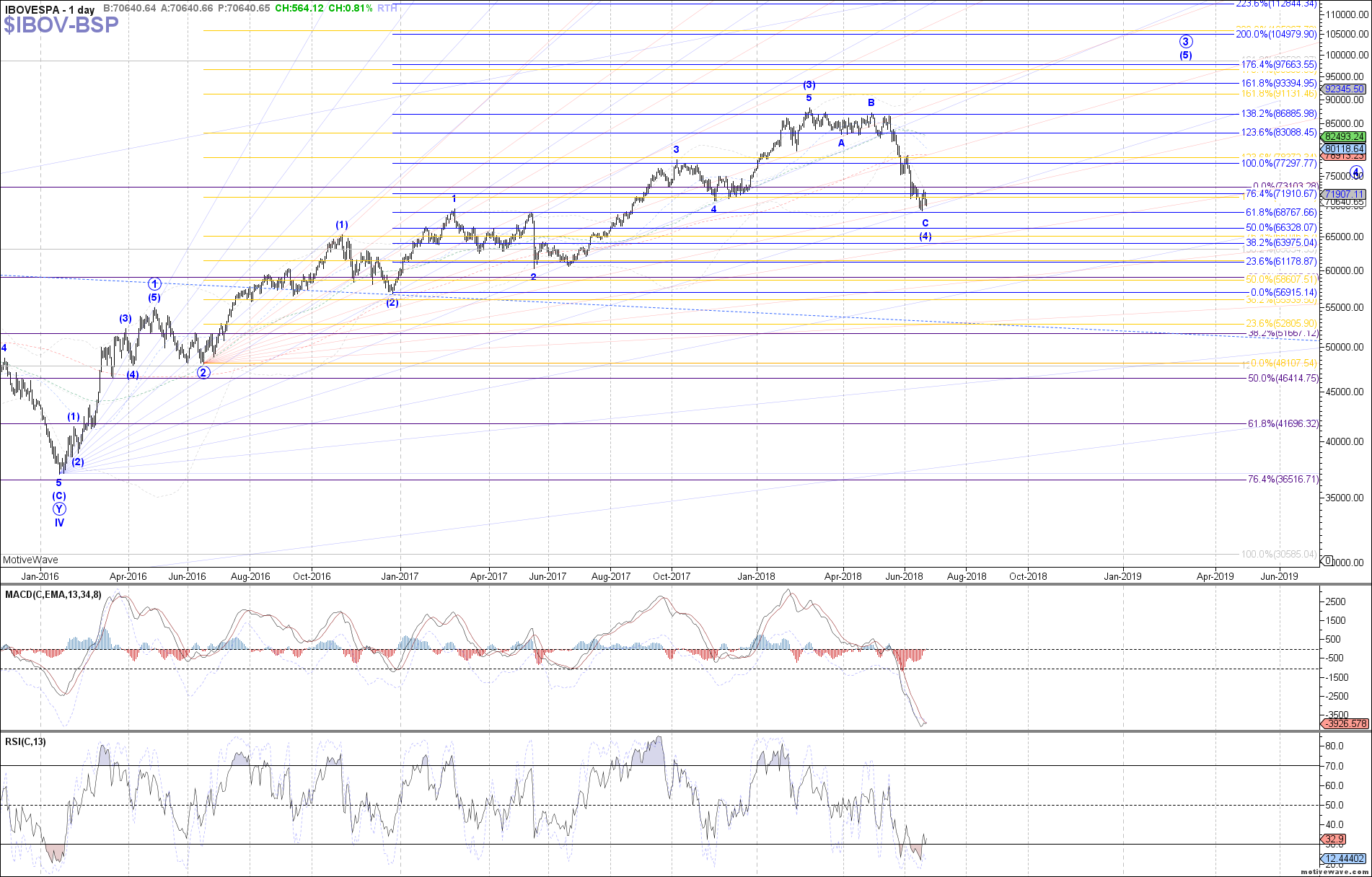
Task: Click the Jan-2016 date axis label
Action: point(40,576)
